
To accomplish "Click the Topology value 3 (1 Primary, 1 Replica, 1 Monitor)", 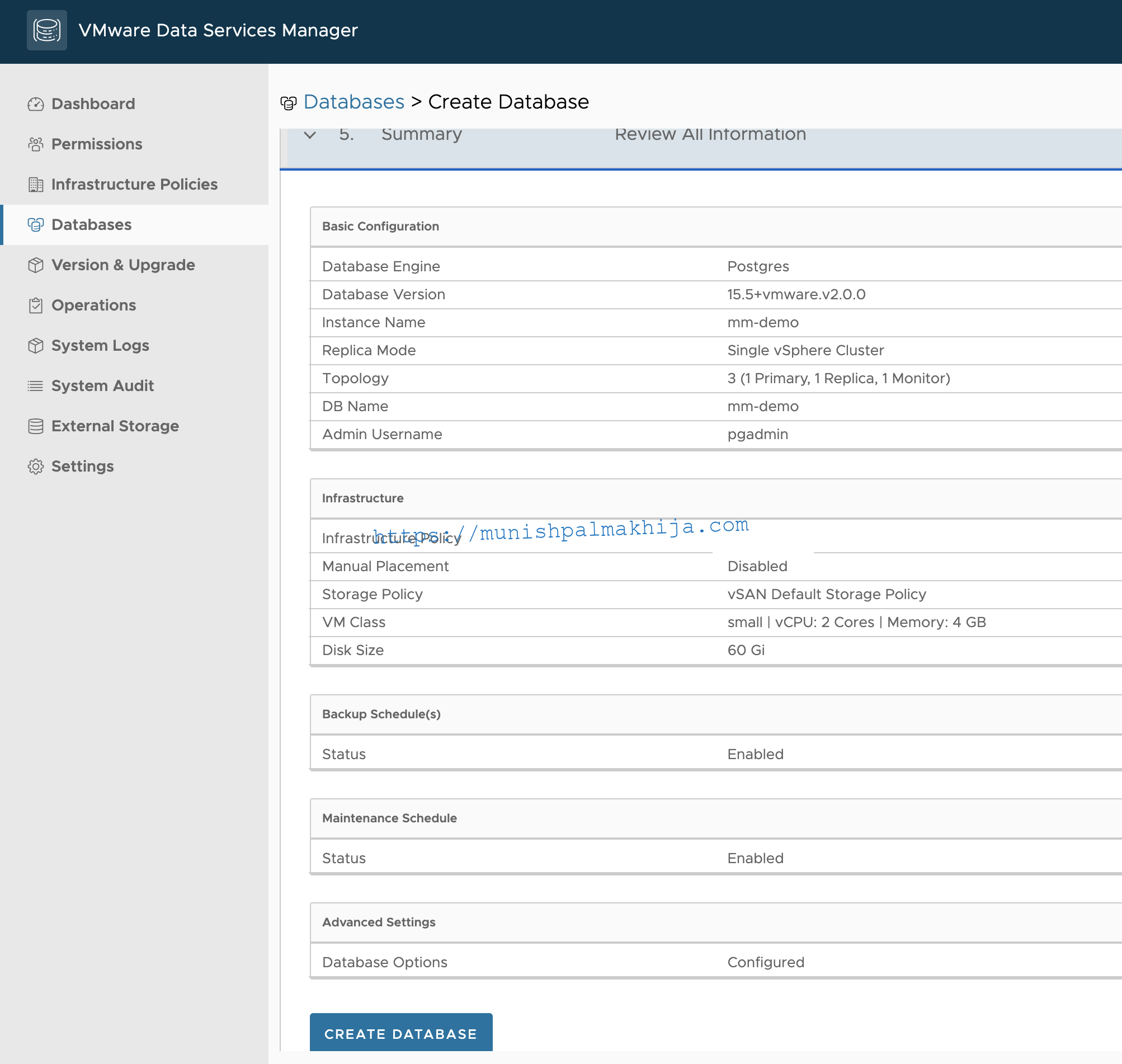I will [838, 378].
